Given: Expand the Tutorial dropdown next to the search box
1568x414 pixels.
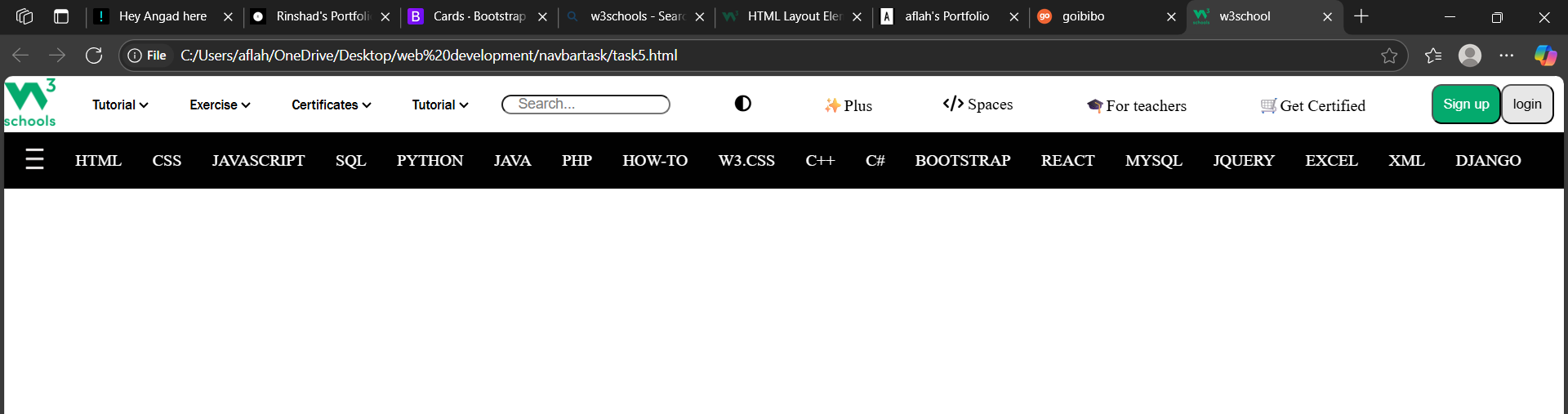Looking at the screenshot, I should 440,105.
